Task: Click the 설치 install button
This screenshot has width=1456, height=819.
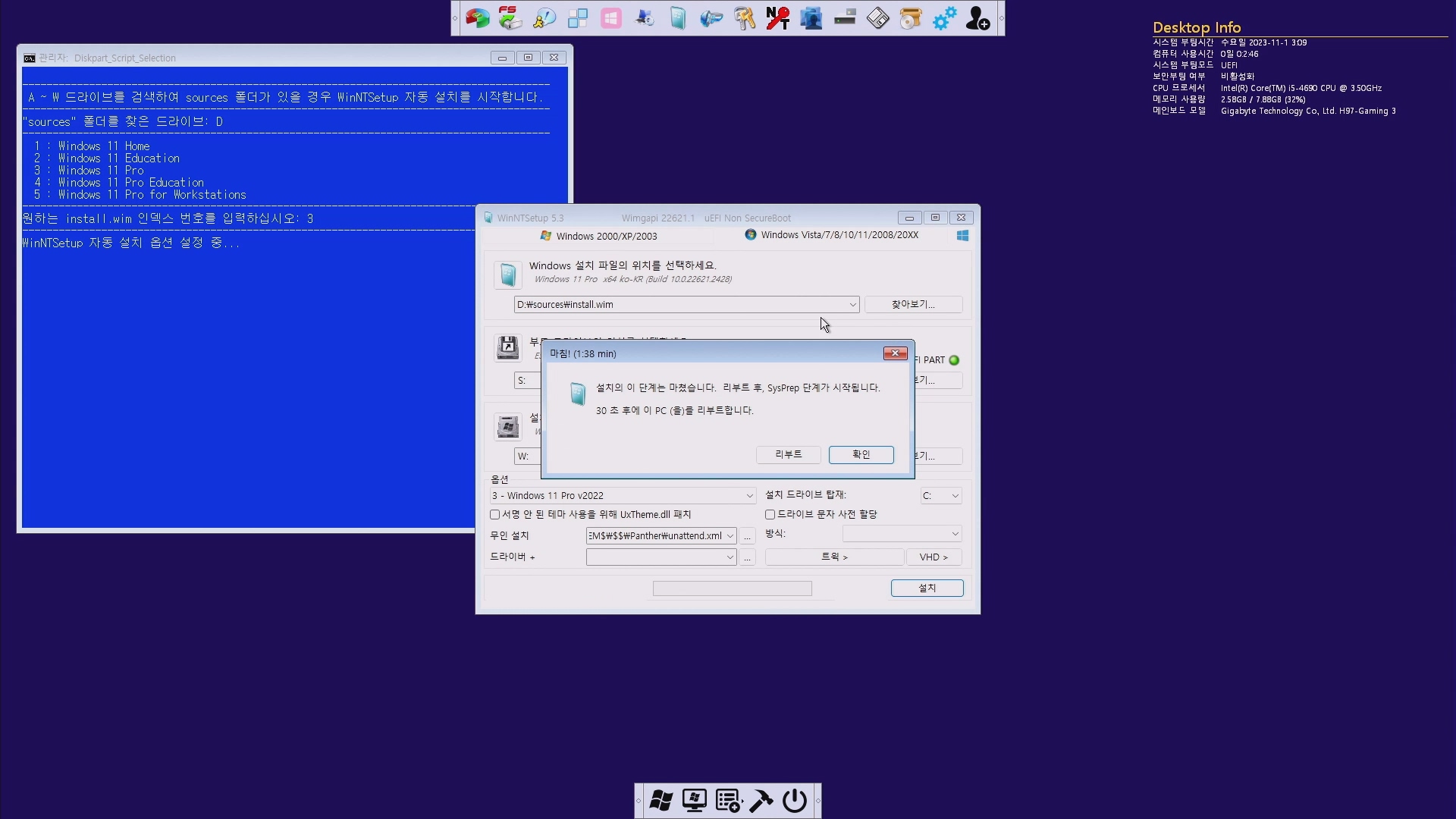Action: pyautogui.click(x=927, y=588)
